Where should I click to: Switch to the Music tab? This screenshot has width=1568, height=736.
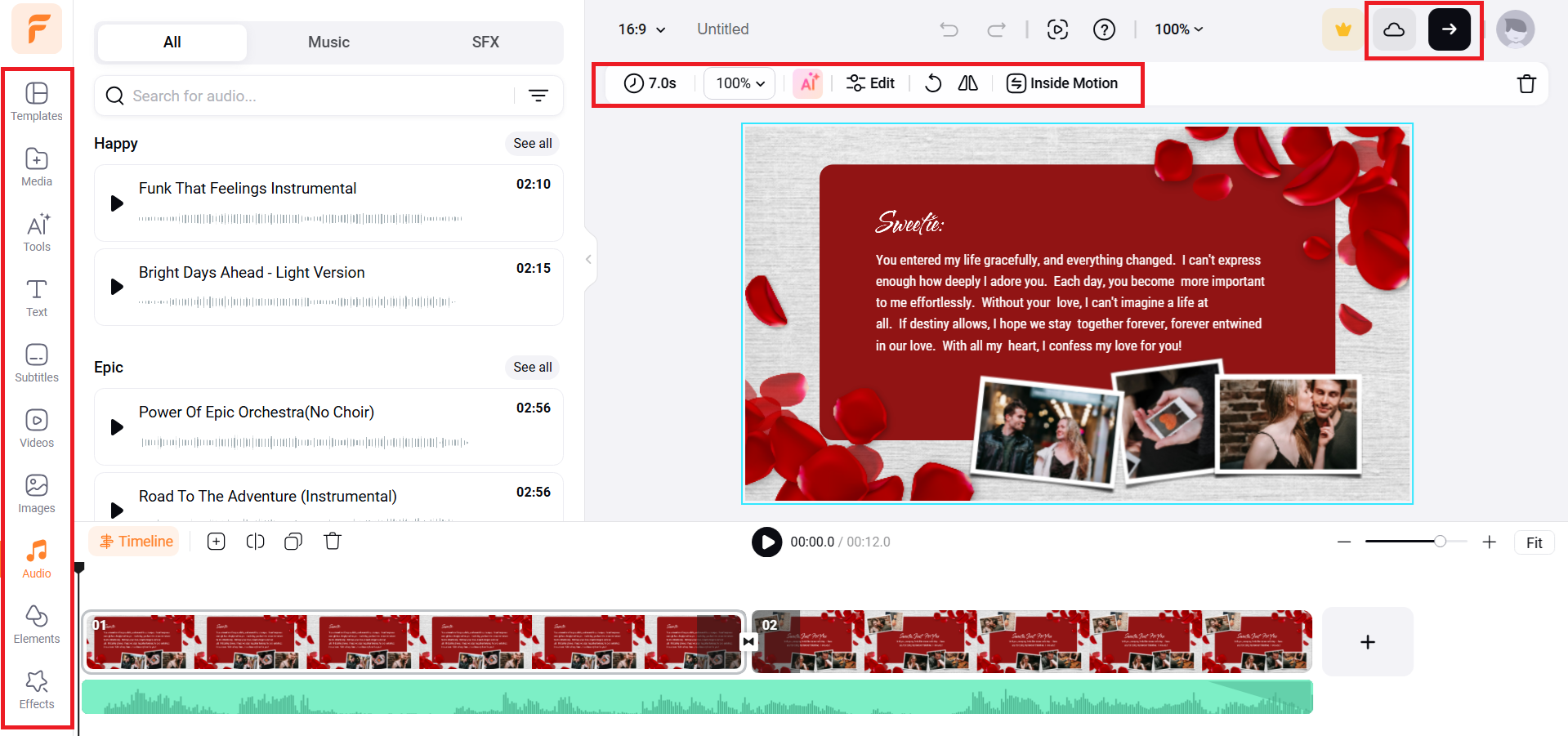[x=328, y=42]
